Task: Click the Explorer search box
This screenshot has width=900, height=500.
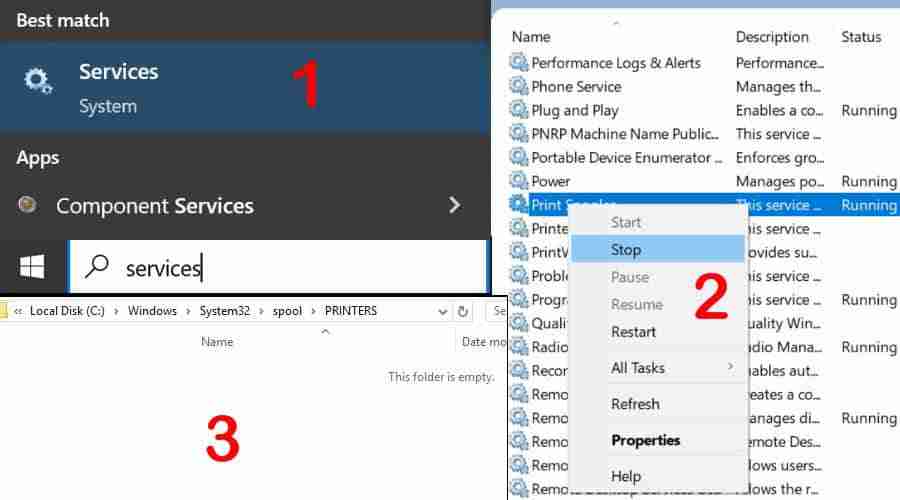Action: pyautogui.click(x=497, y=311)
